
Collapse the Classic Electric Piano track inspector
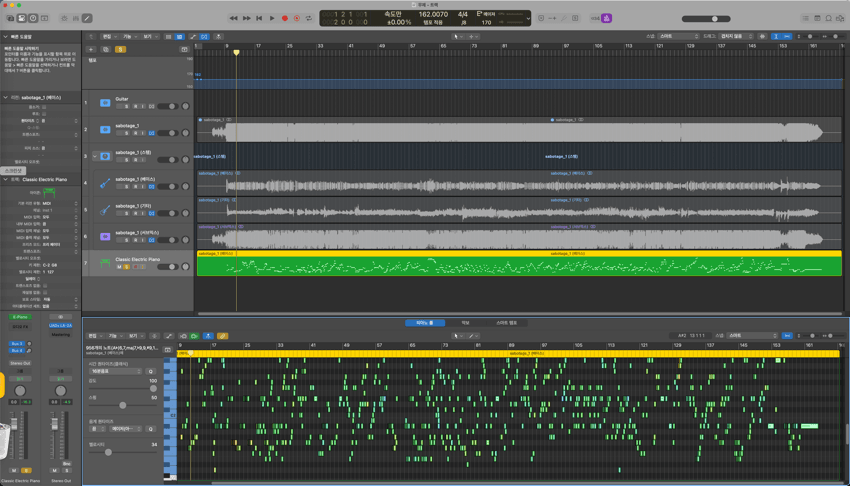[5, 180]
